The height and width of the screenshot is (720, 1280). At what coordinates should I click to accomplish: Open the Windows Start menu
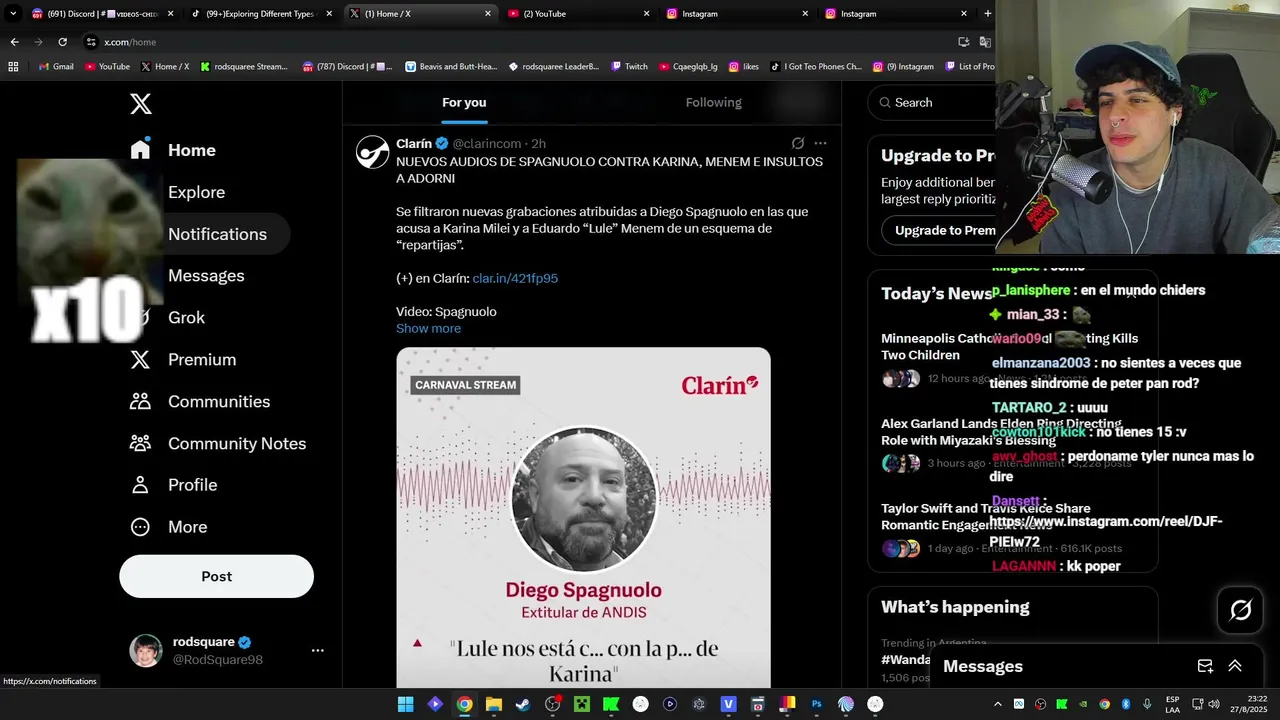coord(405,704)
